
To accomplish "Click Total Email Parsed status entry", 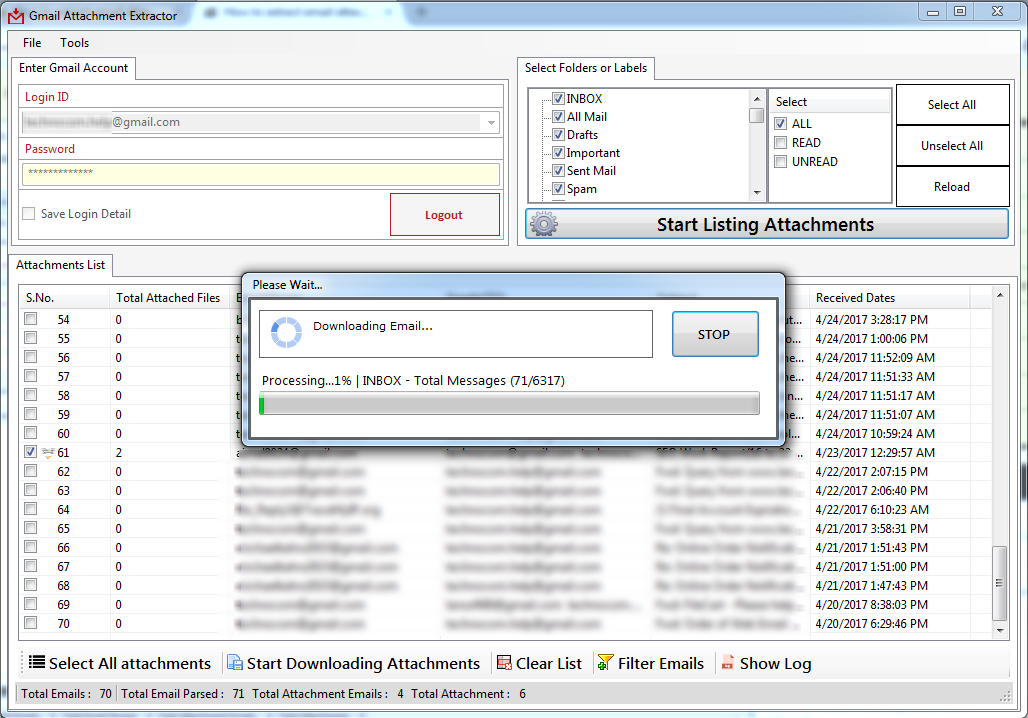I will point(182,694).
